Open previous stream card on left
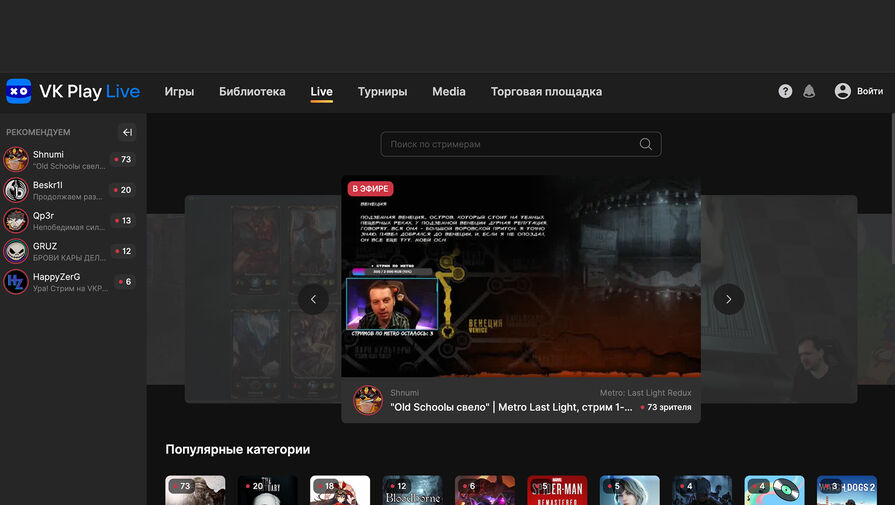The height and width of the screenshot is (505, 895). pyautogui.click(x=263, y=299)
